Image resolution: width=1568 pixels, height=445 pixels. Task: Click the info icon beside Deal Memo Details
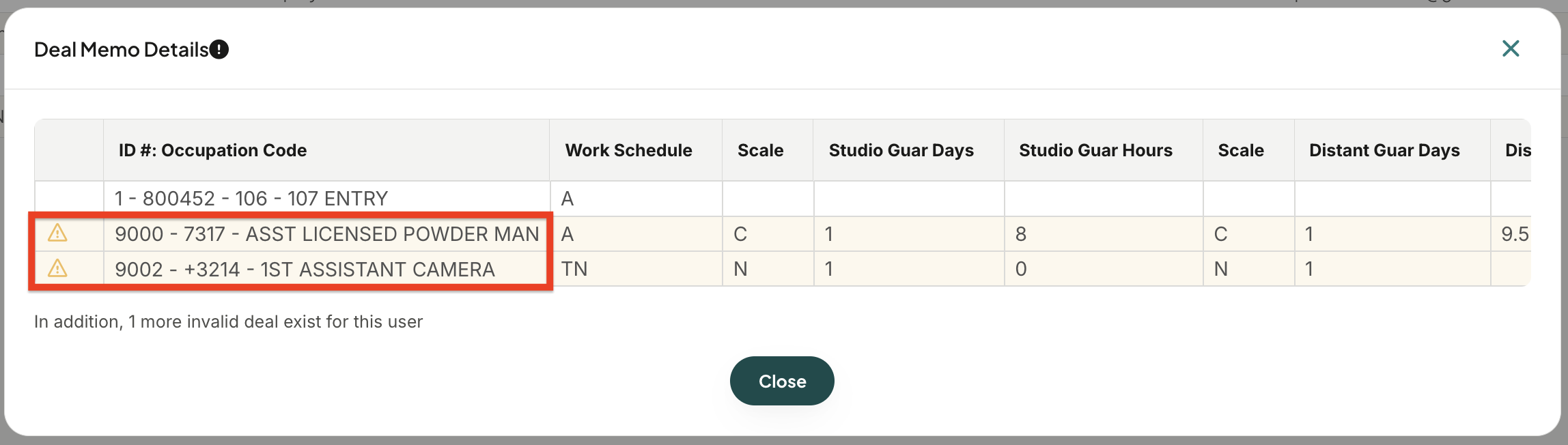(219, 50)
